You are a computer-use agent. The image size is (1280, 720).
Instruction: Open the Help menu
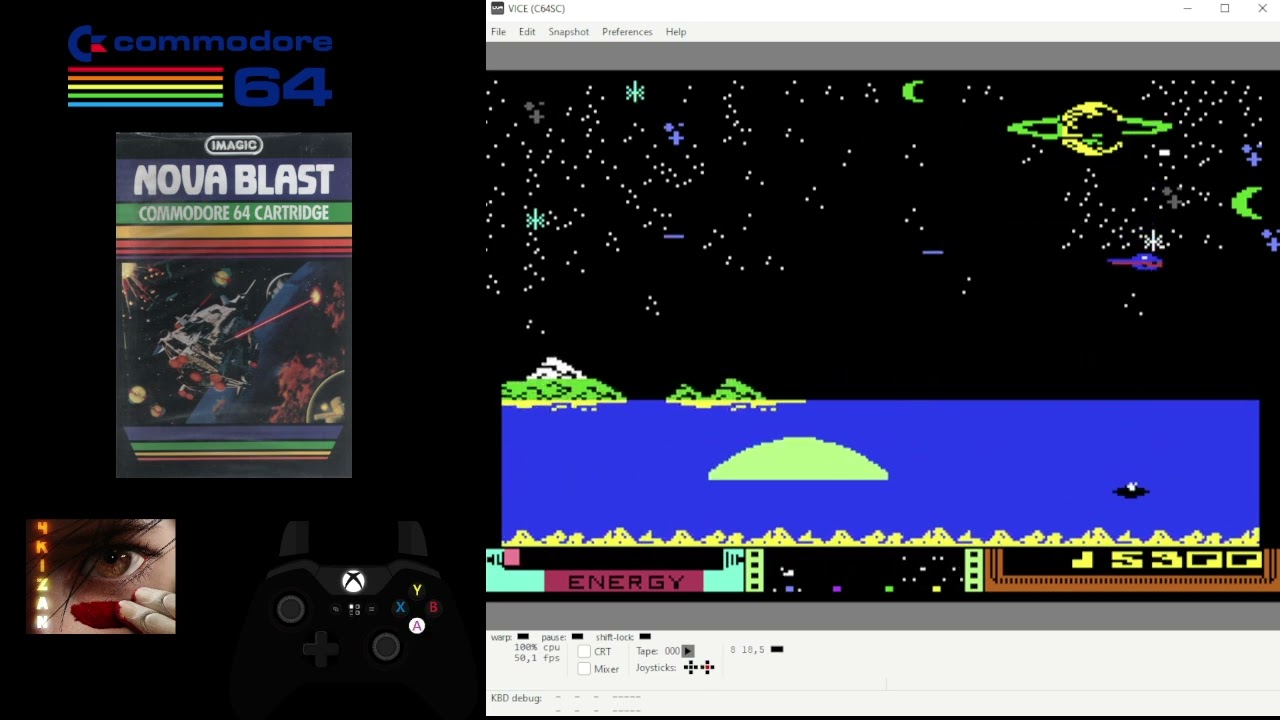point(676,32)
